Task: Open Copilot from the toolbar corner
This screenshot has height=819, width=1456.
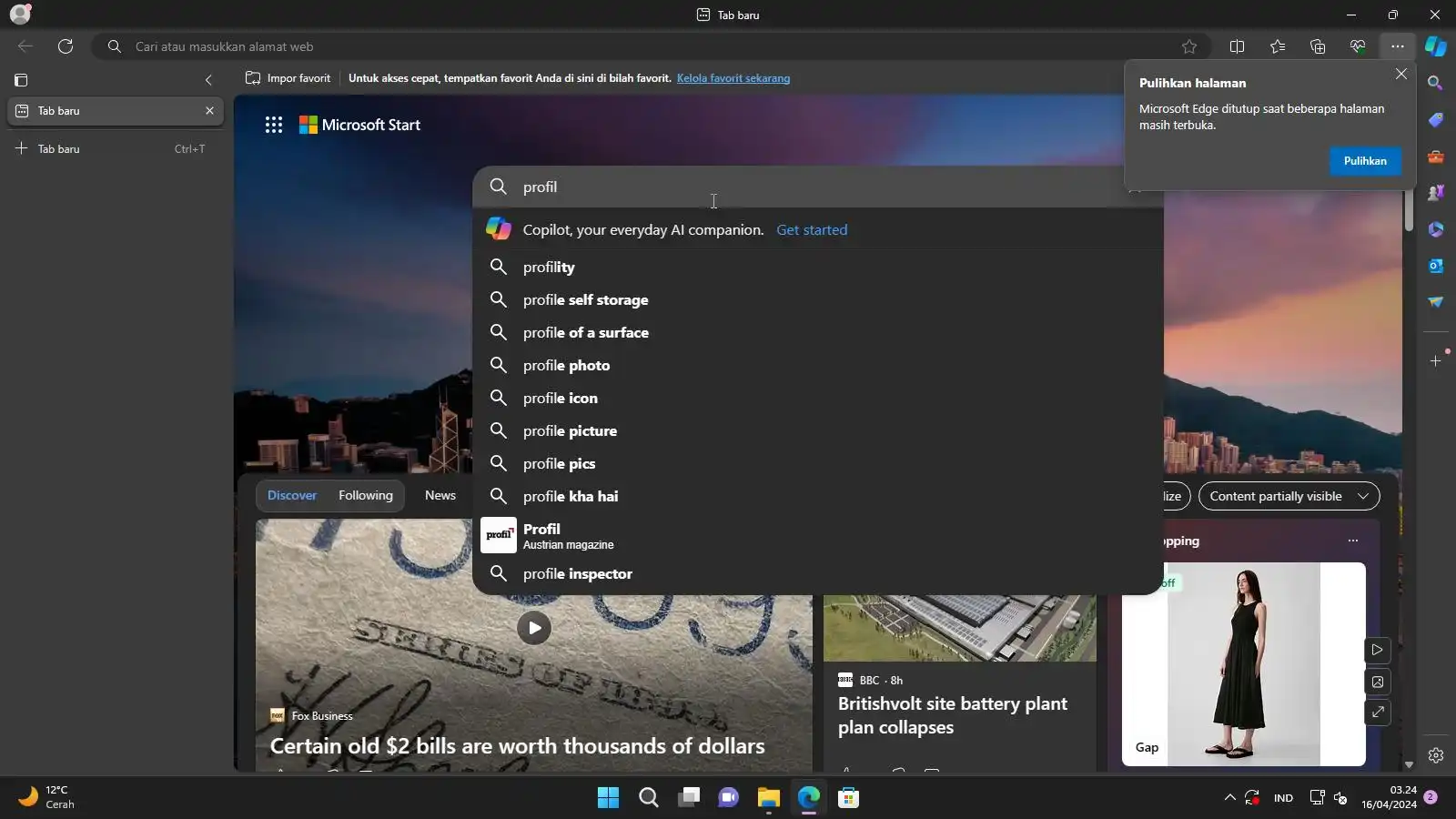Action: pyautogui.click(x=1436, y=46)
